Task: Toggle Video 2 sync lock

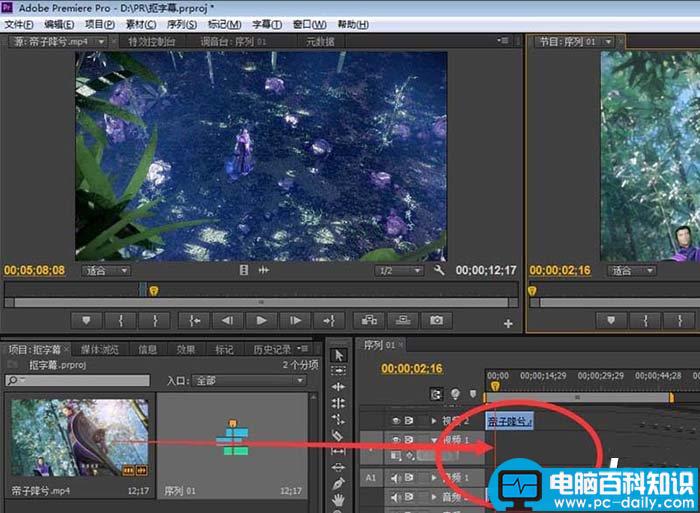Action: pyautogui.click(x=408, y=421)
